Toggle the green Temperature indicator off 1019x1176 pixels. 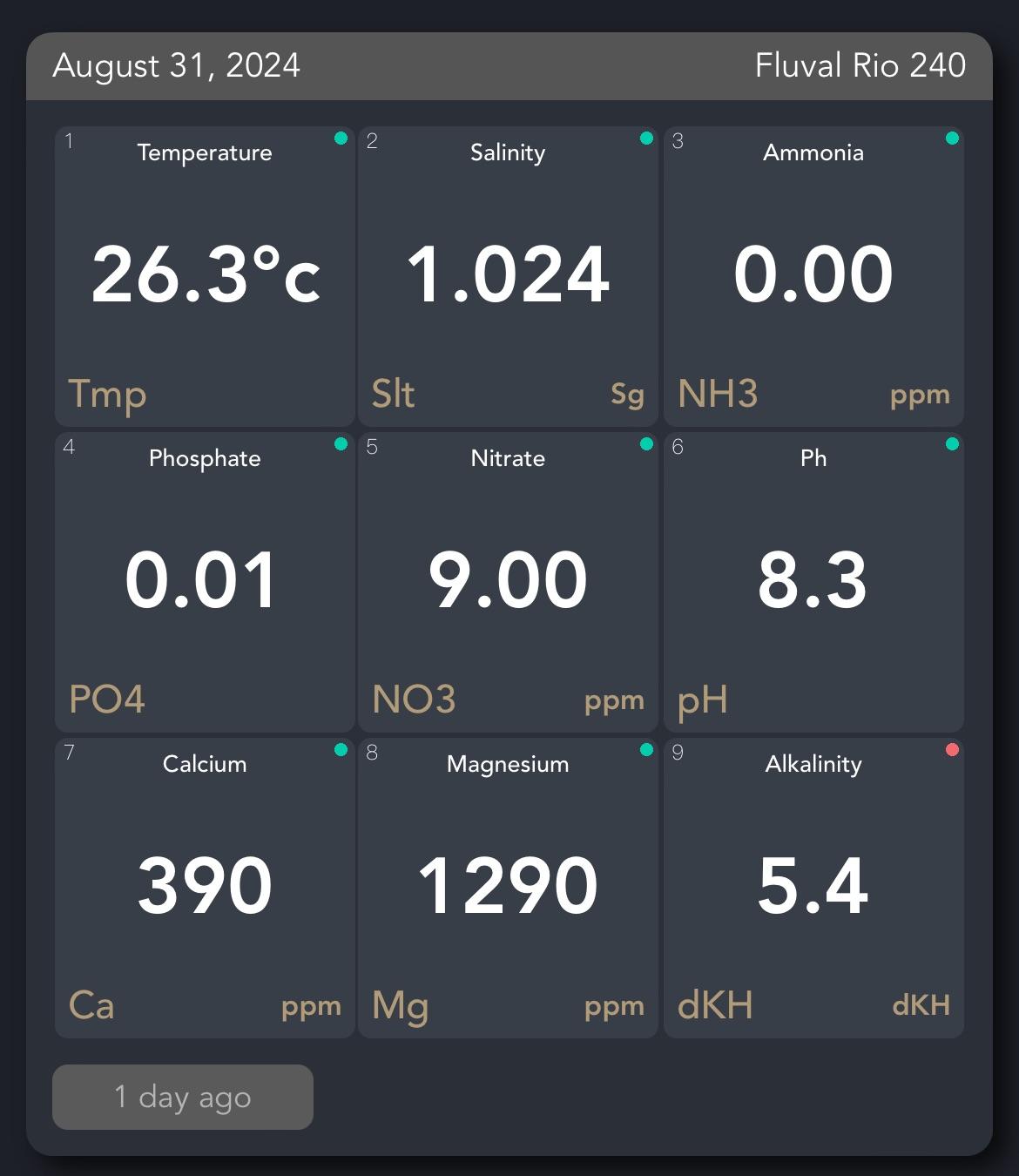pyautogui.click(x=341, y=137)
